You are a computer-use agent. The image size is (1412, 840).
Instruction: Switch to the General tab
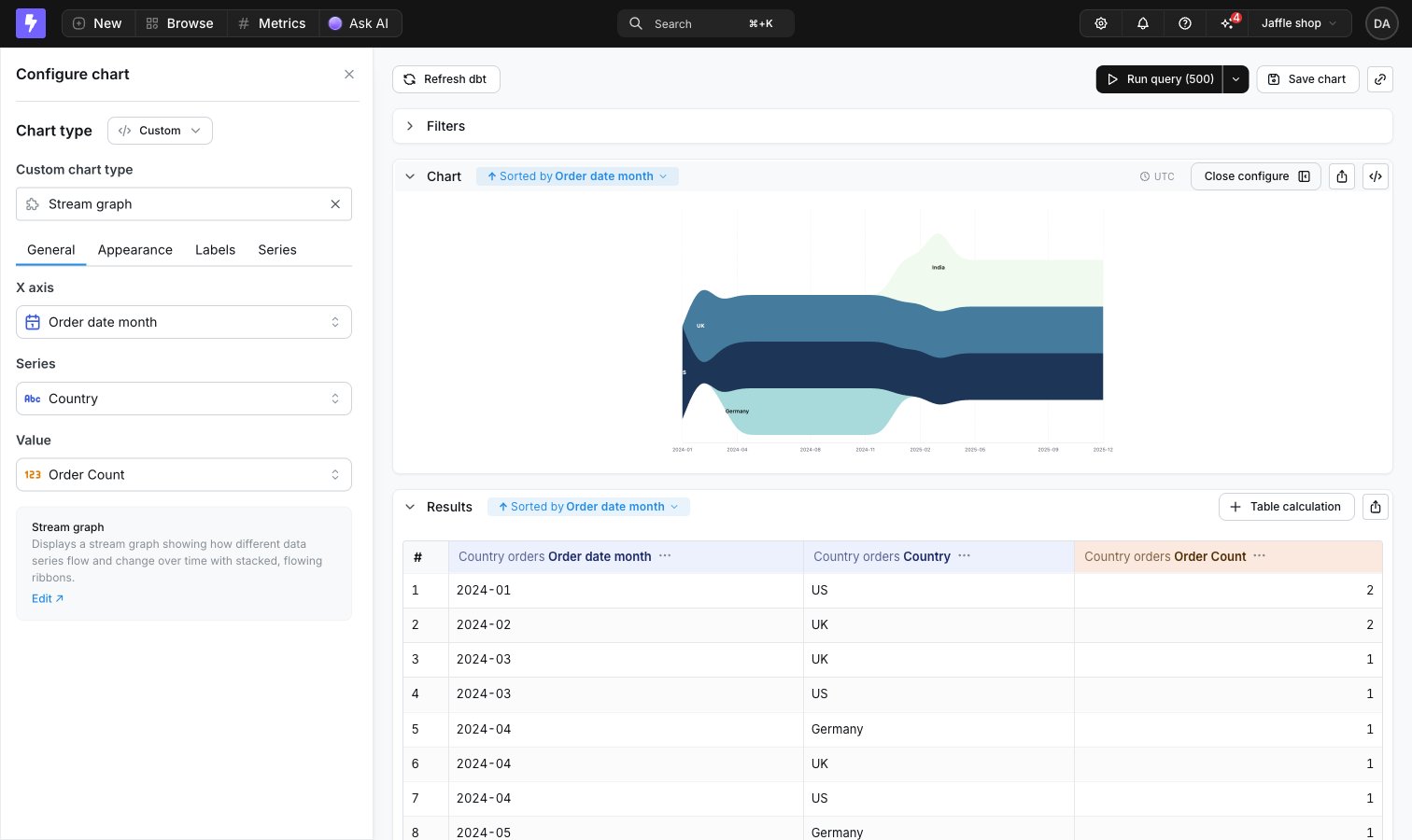[50, 250]
